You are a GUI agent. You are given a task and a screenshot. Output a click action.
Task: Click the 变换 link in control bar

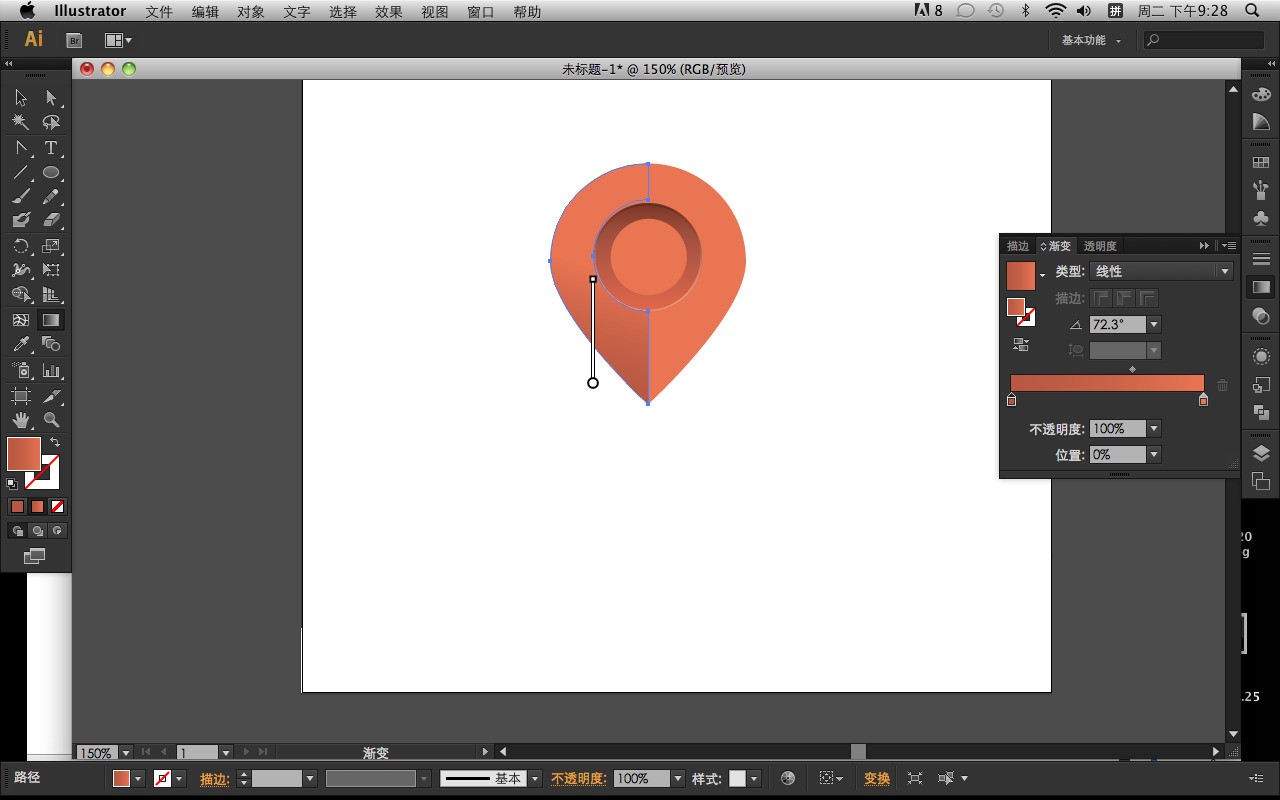tap(877, 778)
